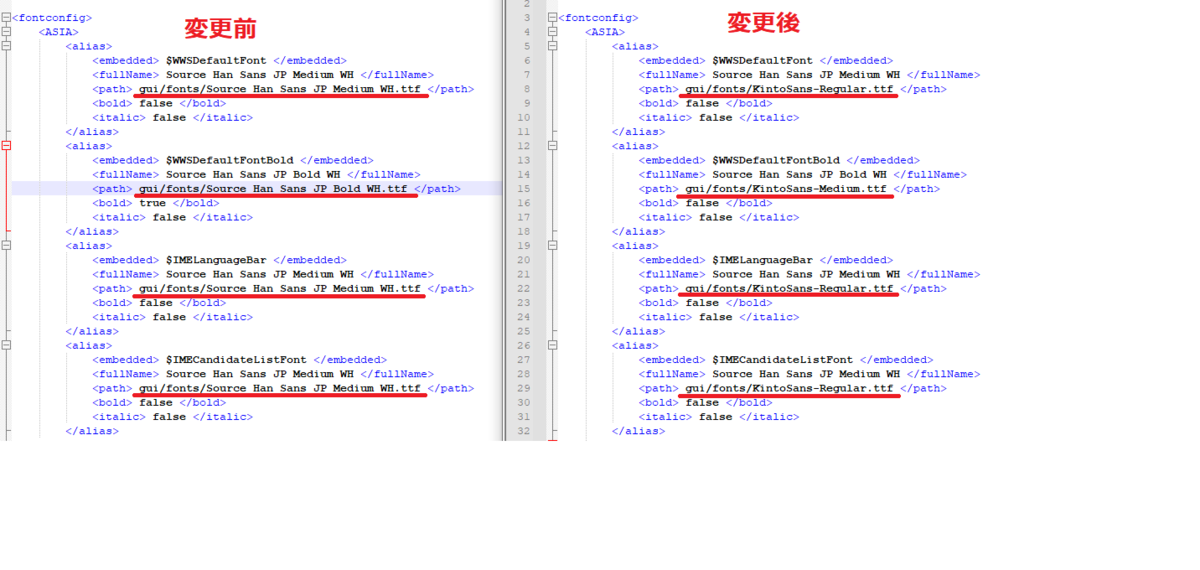This screenshot has height=570, width=1200.
Task: Collapse fold marker at line 19 in right pane
Action: [x=553, y=246]
